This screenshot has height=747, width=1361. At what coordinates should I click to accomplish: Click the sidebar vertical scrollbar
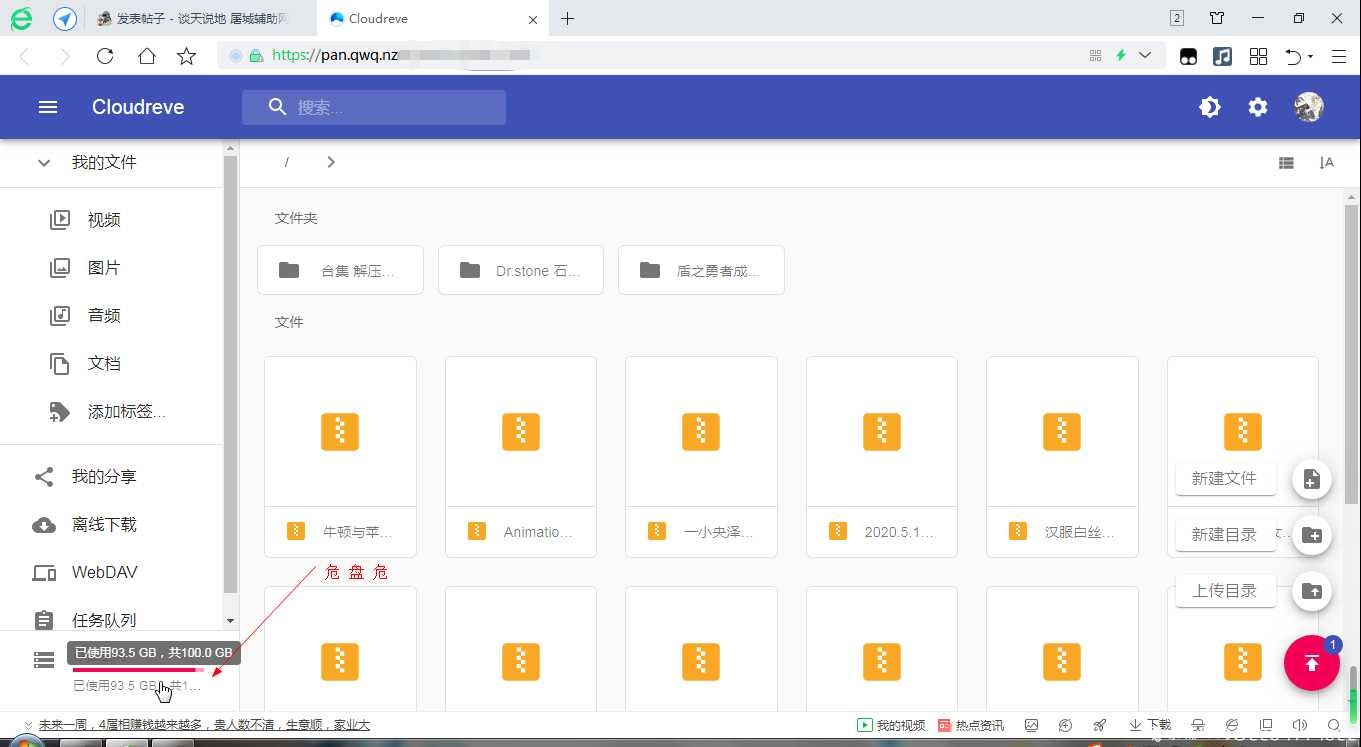click(x=230, y=375)
